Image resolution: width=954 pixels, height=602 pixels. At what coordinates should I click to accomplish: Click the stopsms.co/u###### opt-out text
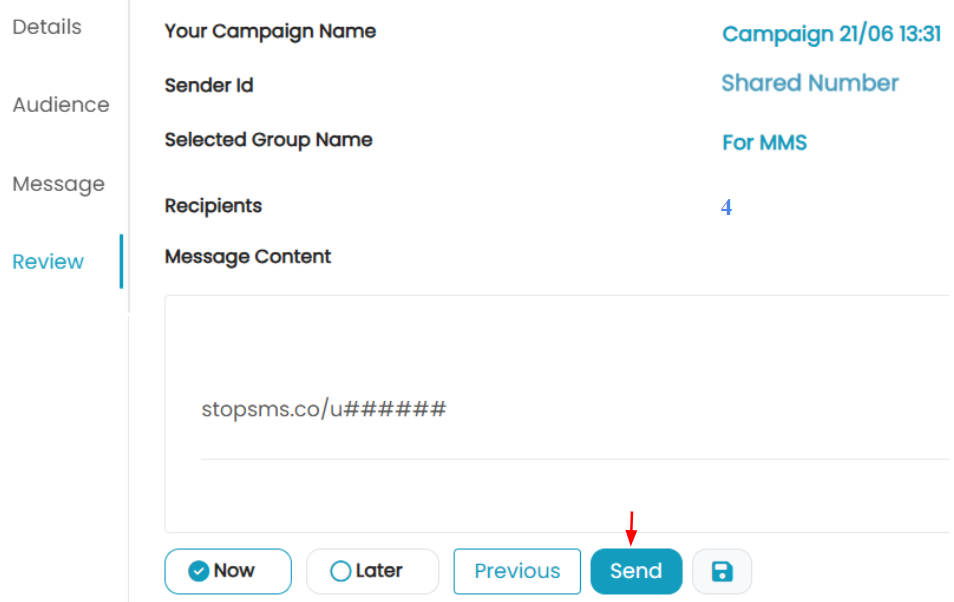324,408
